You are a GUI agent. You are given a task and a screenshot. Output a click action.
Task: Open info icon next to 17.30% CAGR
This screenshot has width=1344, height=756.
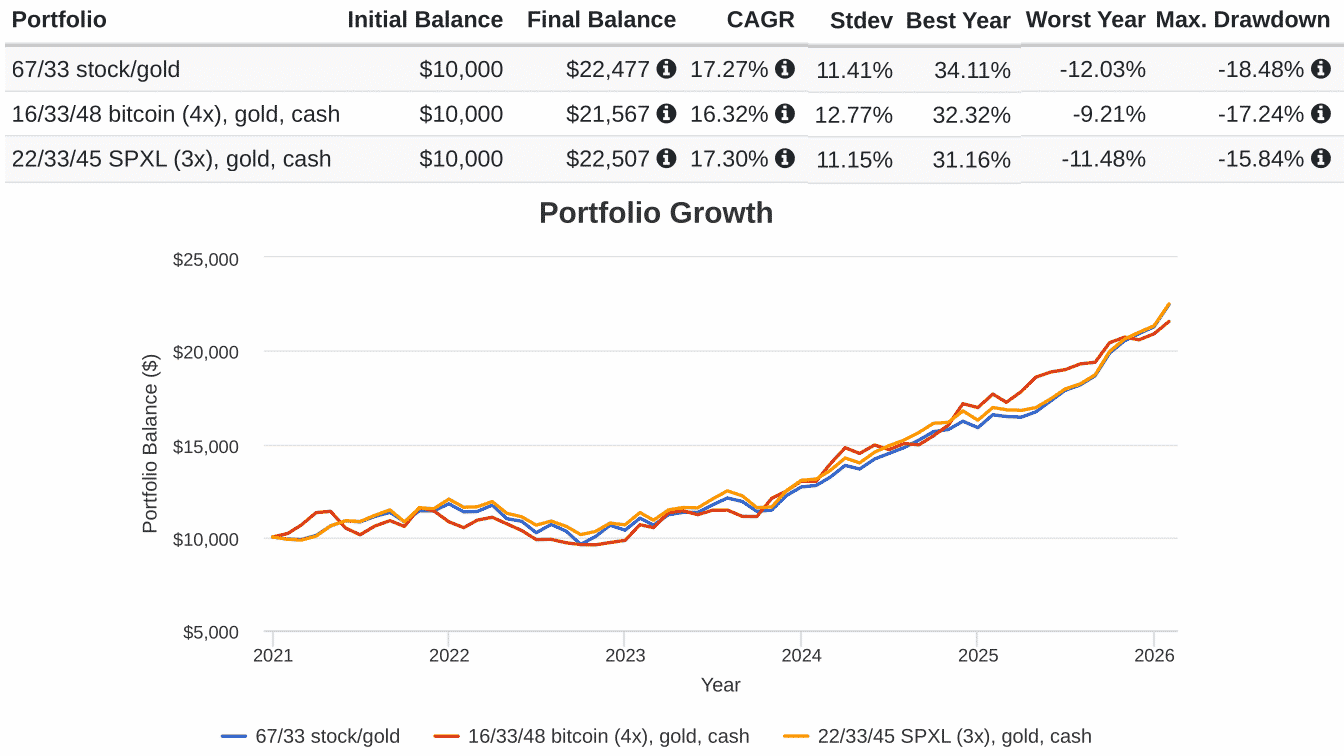tap(785, 158)
